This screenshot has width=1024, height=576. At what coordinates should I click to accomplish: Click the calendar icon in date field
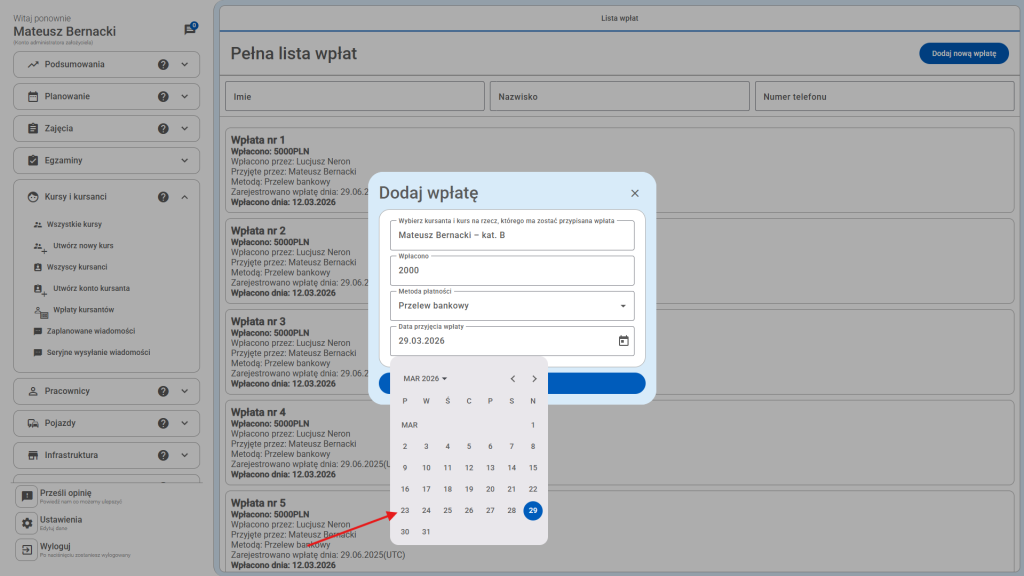623,341
